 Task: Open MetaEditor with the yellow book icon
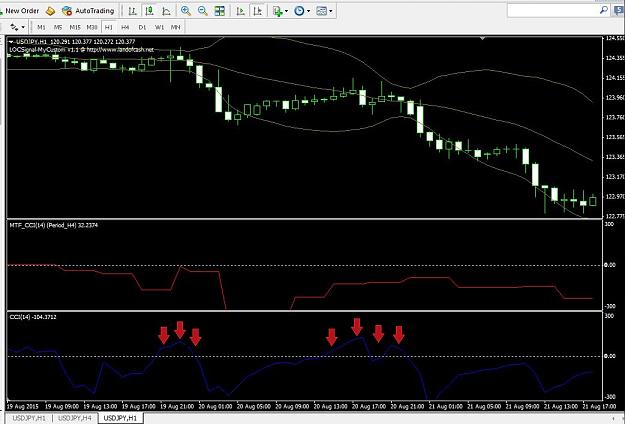(x=50, y=11)
